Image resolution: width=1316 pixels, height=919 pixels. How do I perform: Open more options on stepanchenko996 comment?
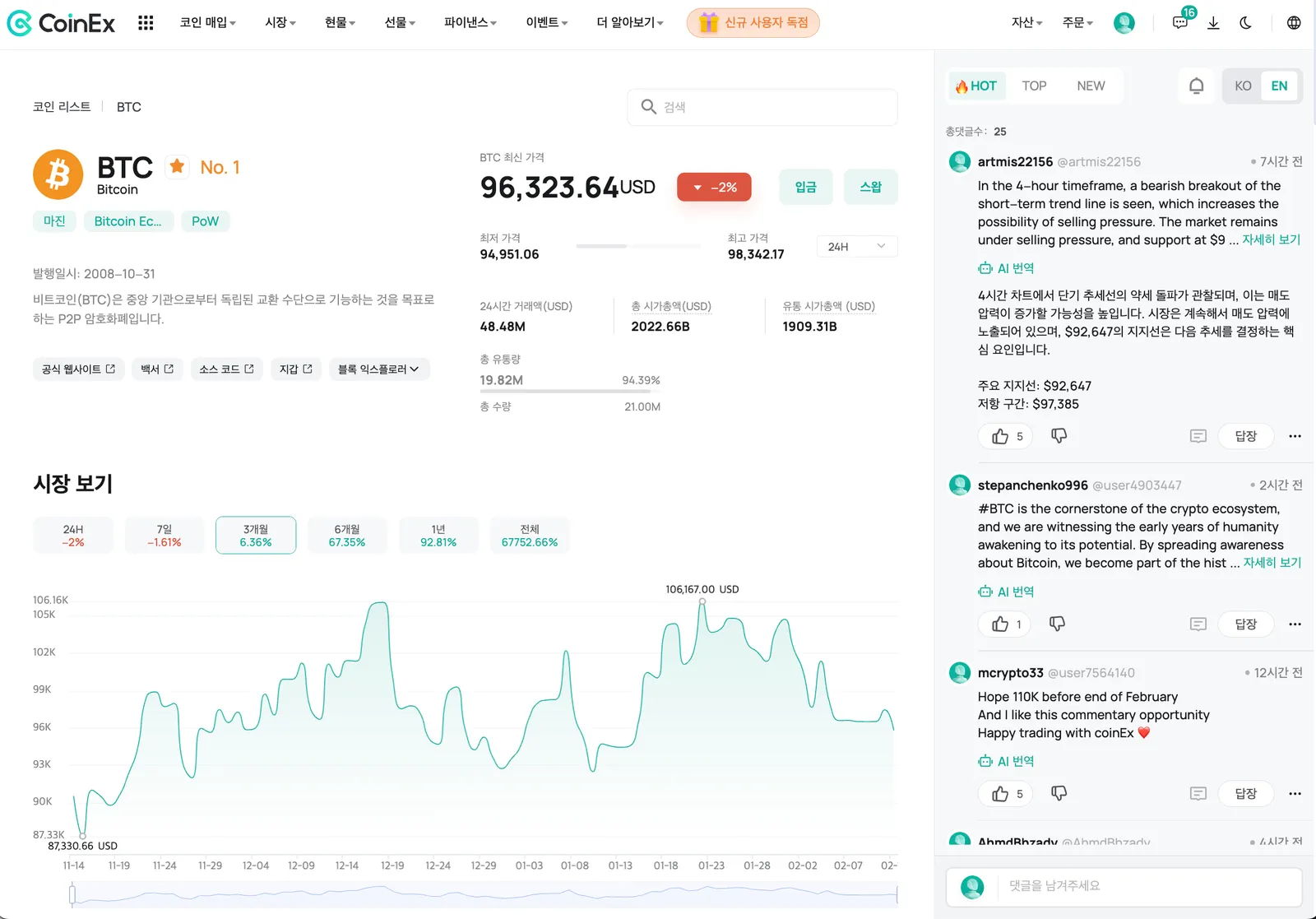pyautogui.click(x=1295, y=624)
